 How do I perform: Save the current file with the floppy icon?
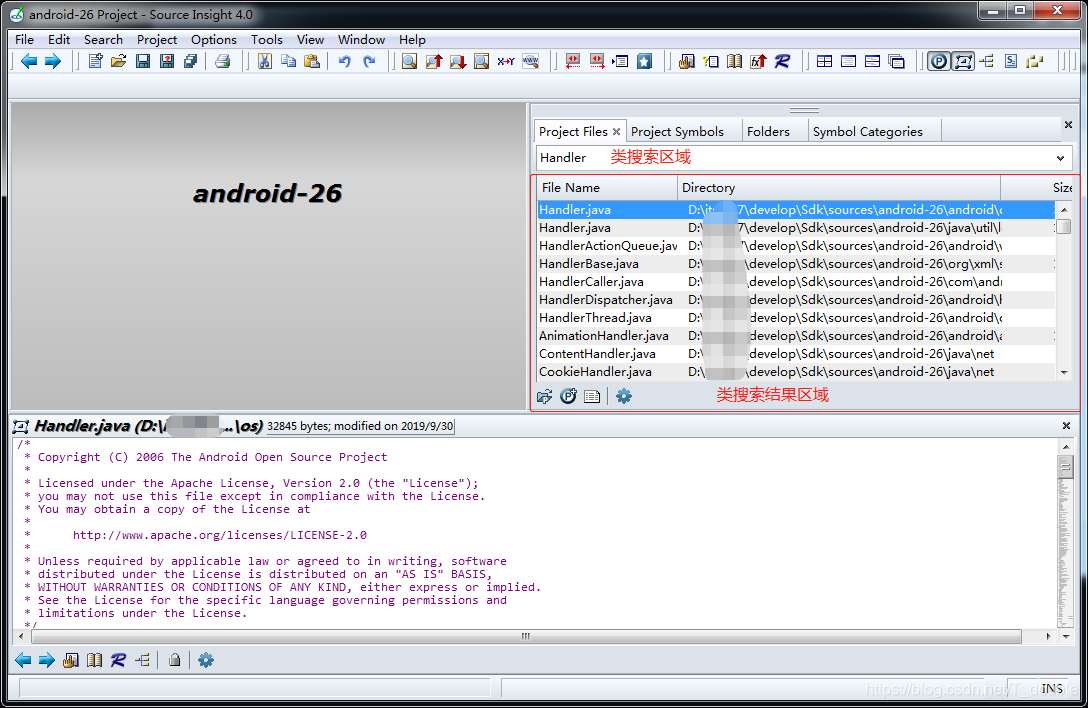(x=143, y=62)
